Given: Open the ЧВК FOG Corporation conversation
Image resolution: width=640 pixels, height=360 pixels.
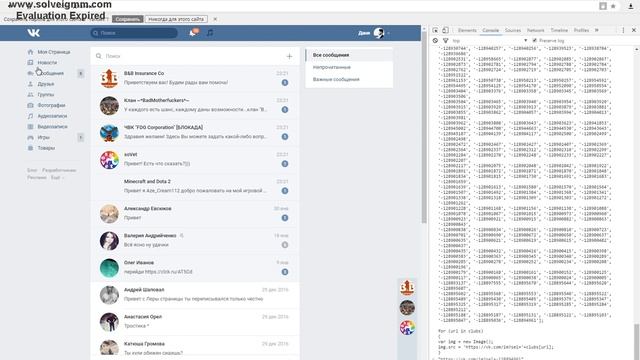Looking at the screenshot, I should 195,132.
